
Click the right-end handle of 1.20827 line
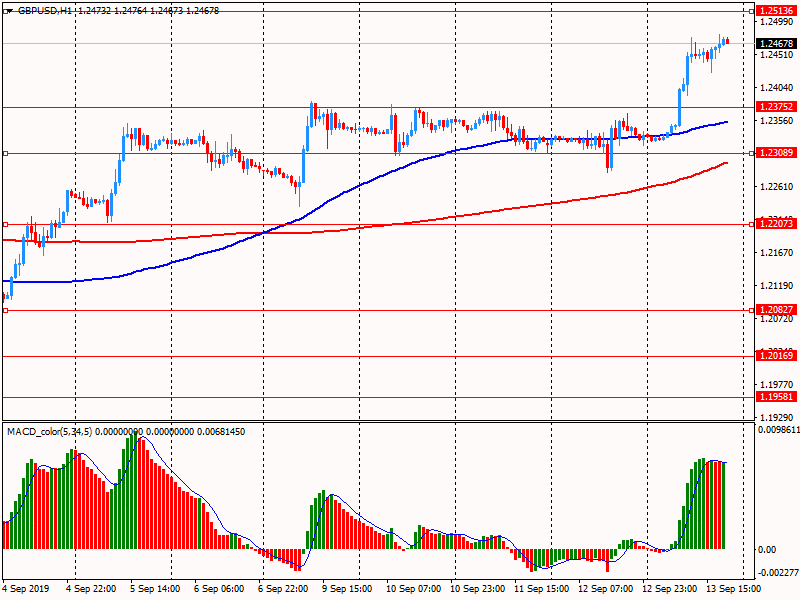tap(752, 310)
